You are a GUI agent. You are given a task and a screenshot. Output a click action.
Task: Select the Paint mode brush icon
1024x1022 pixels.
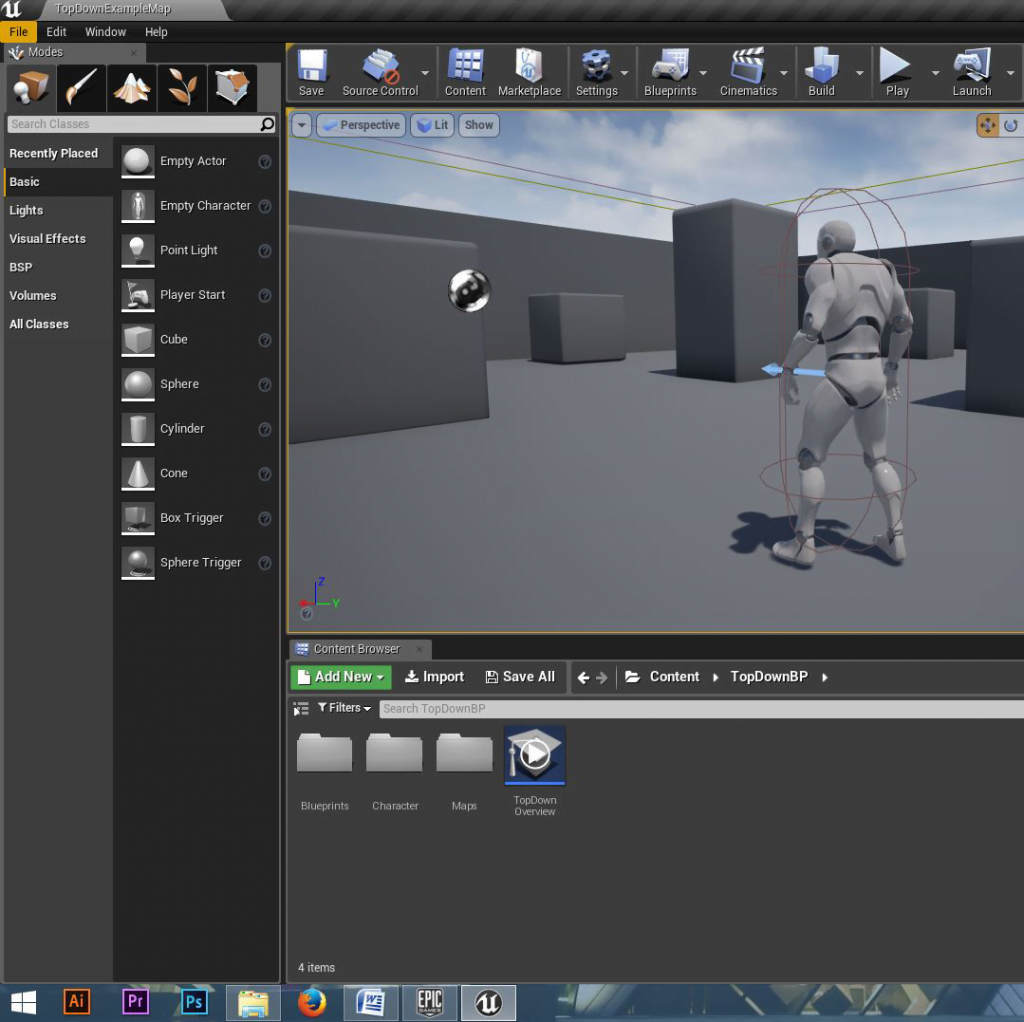click(x=82, y=88)
